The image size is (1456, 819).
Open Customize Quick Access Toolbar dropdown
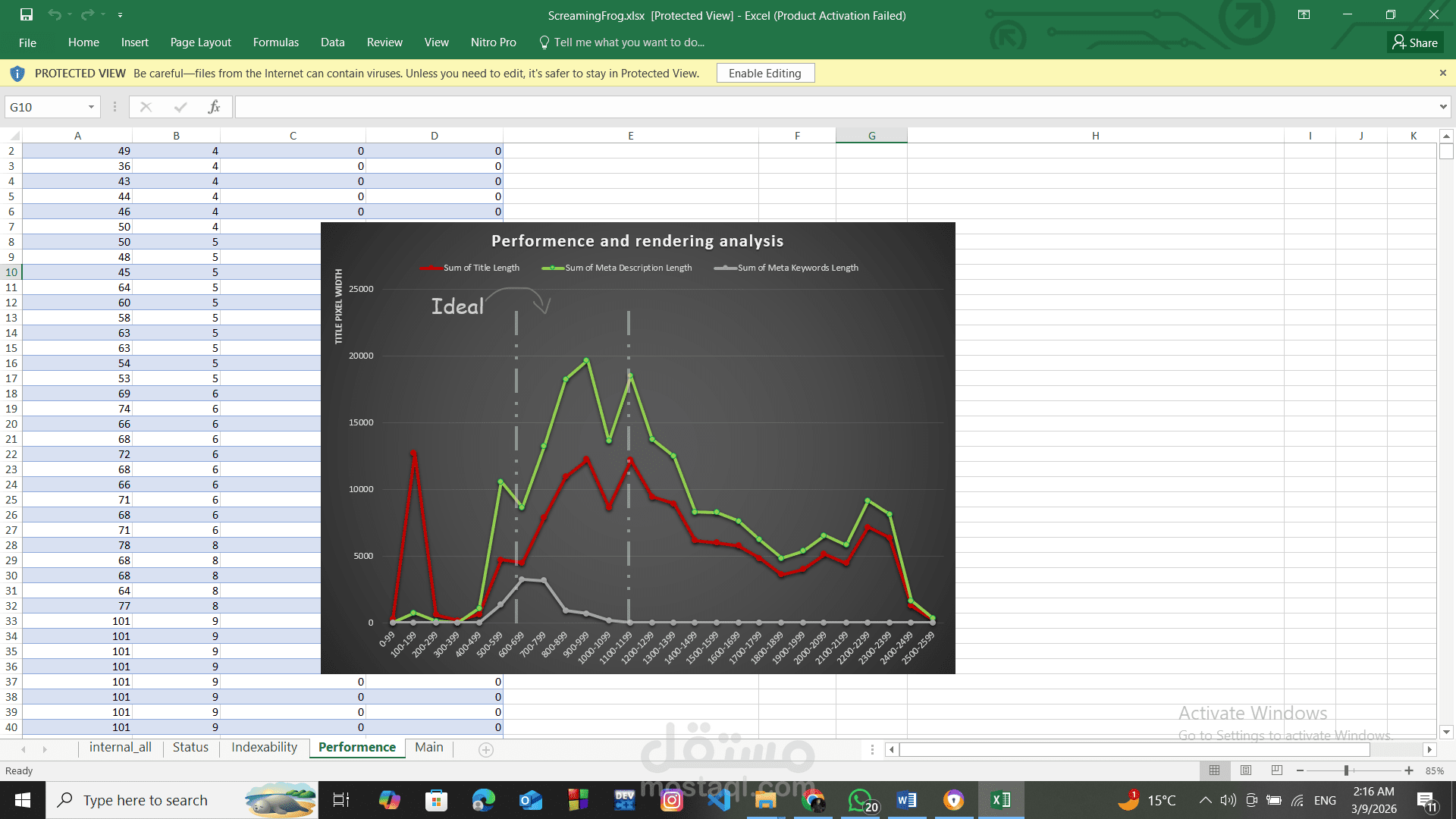pyautogui.click(x=120, y=15)
